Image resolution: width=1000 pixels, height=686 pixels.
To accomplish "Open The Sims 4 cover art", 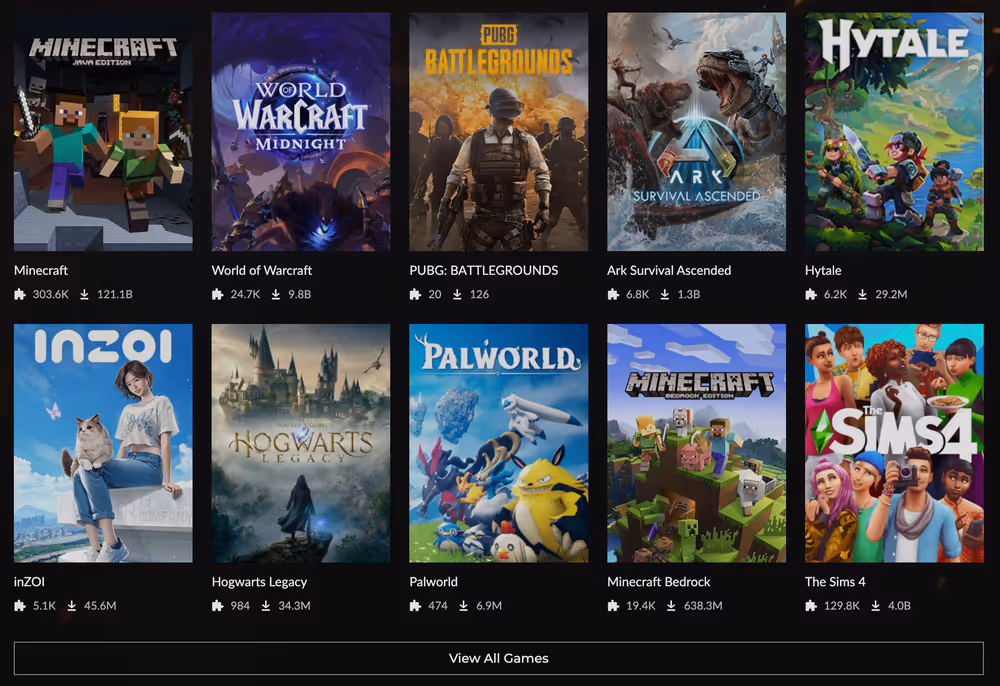I will [894, 443].
